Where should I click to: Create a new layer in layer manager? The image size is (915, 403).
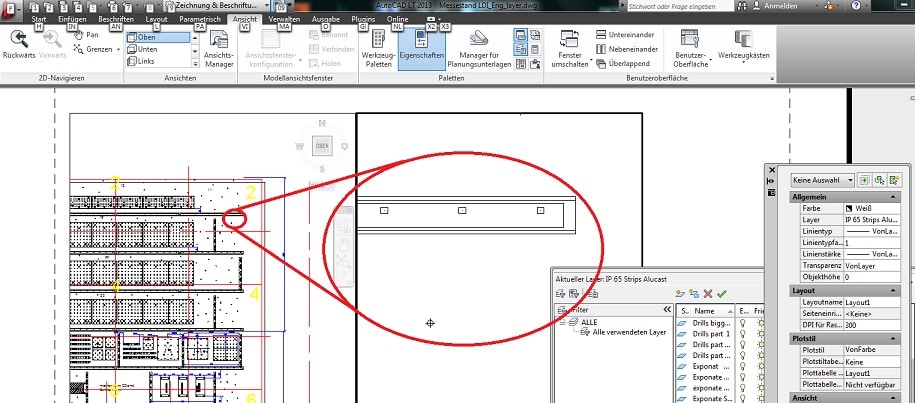tap(679, 294)
